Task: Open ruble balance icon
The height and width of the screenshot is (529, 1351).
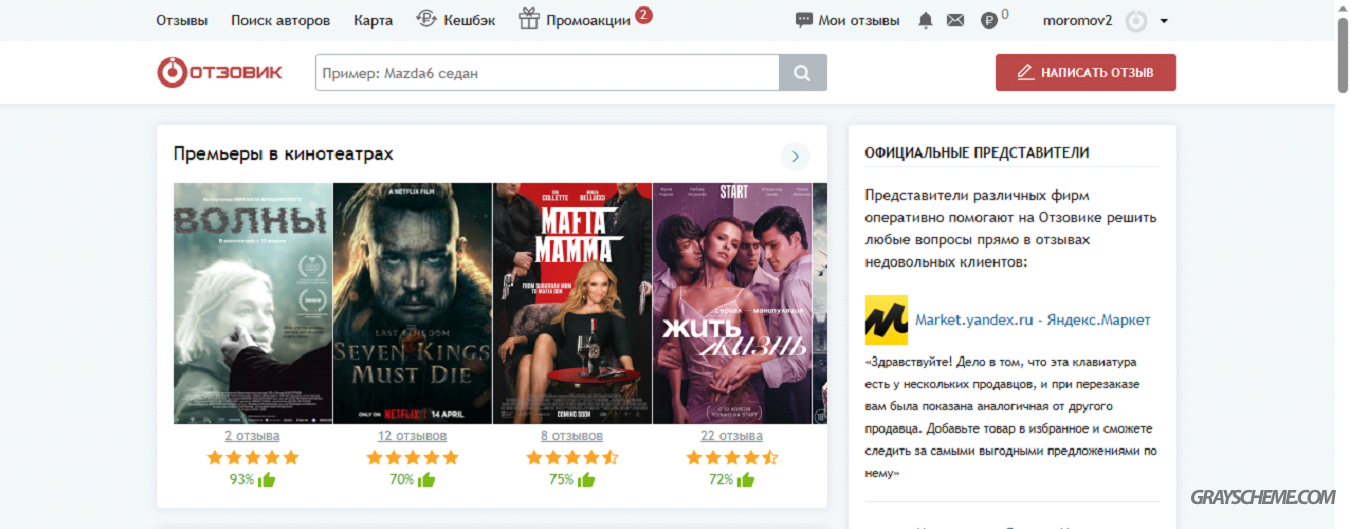Action: click(x=989, y=20)
